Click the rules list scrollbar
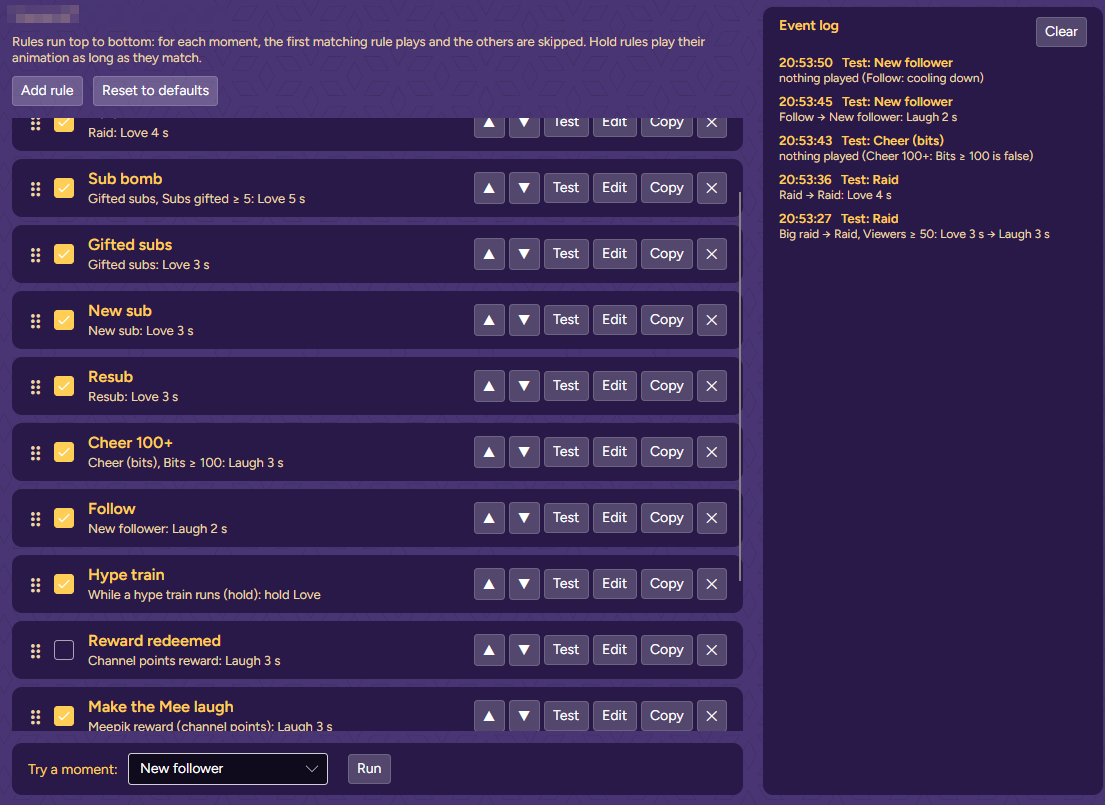 (x=740, y=386)
